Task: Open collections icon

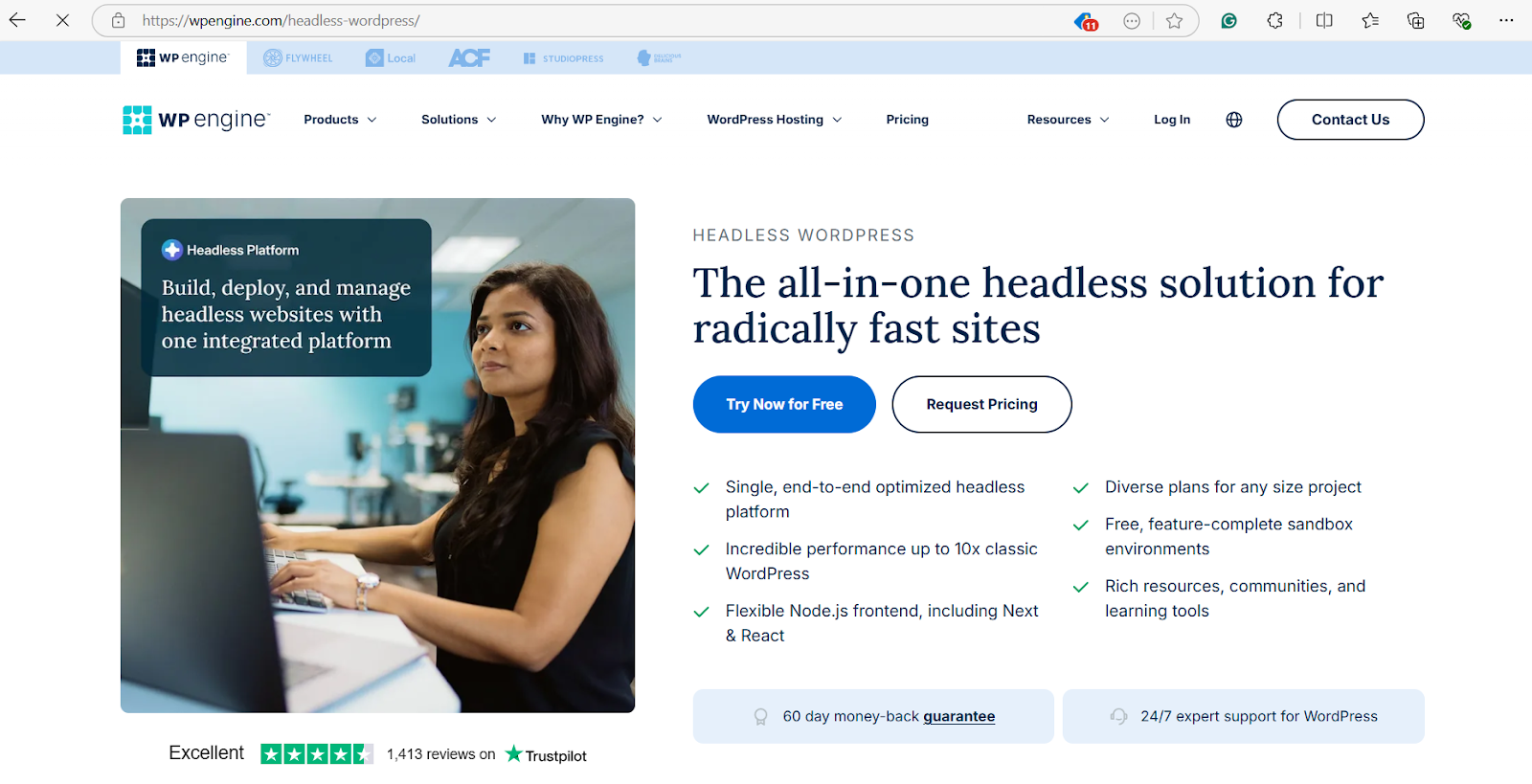Action: click(1415, 20)
